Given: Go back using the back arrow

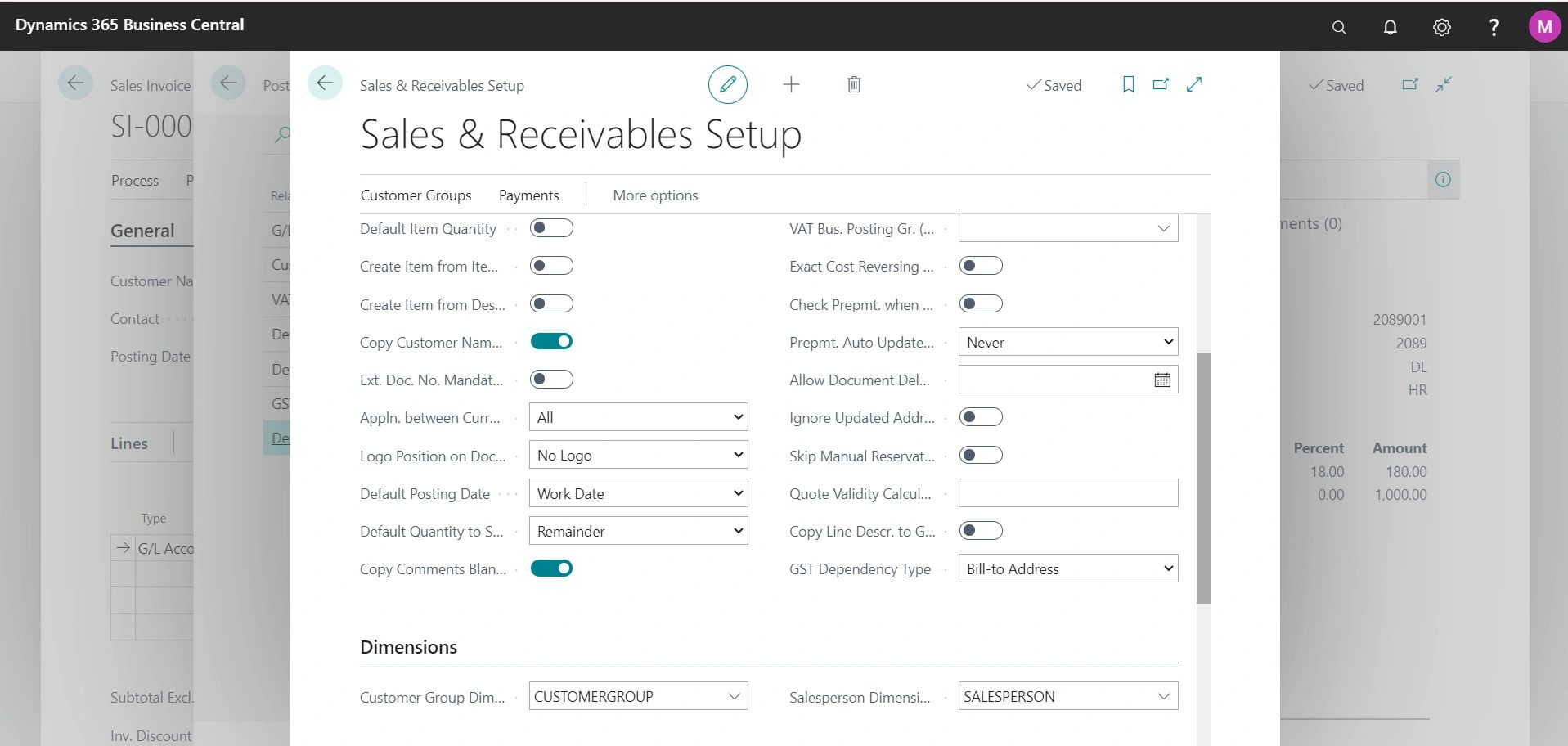Looking at the screenshot, I should (325, 83).
